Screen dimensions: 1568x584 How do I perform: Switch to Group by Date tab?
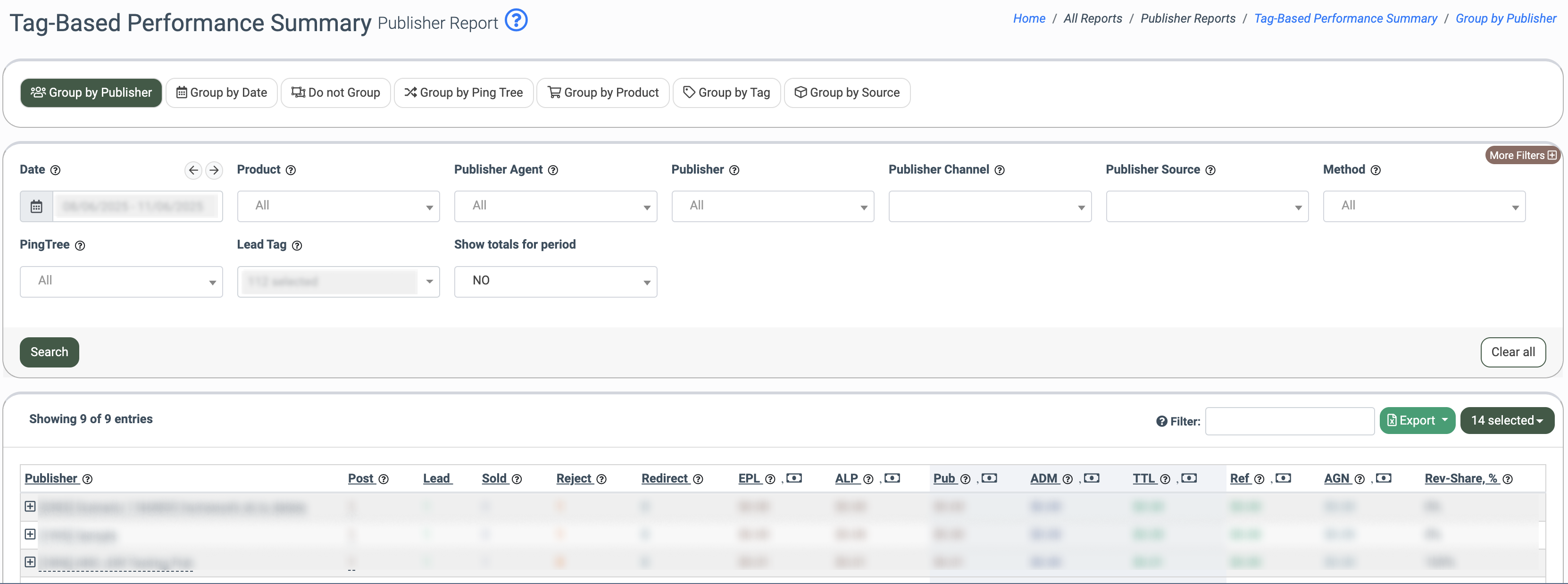tap(222, 92)
